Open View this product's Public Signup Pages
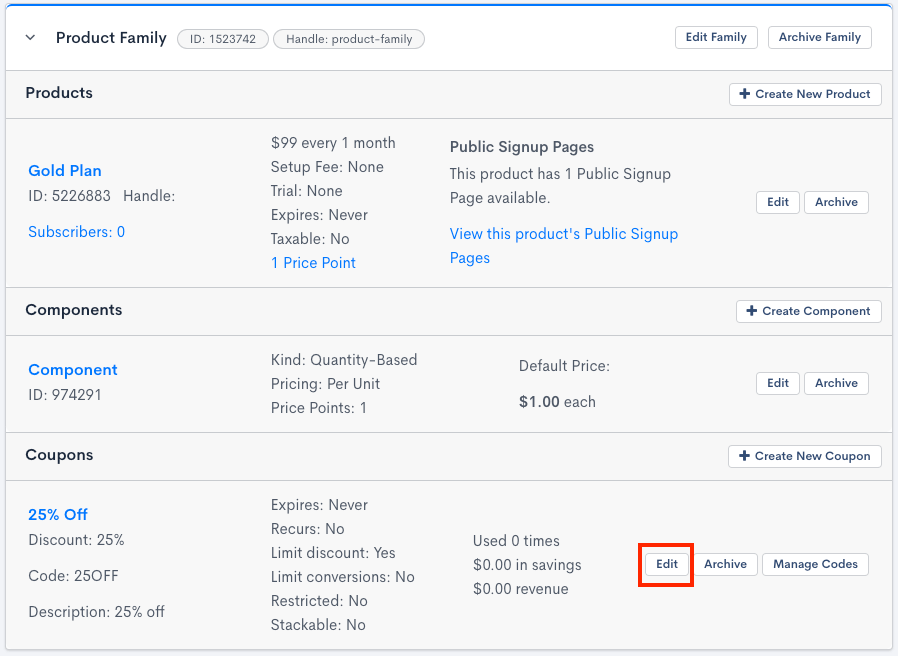 [x=563, y=246]
